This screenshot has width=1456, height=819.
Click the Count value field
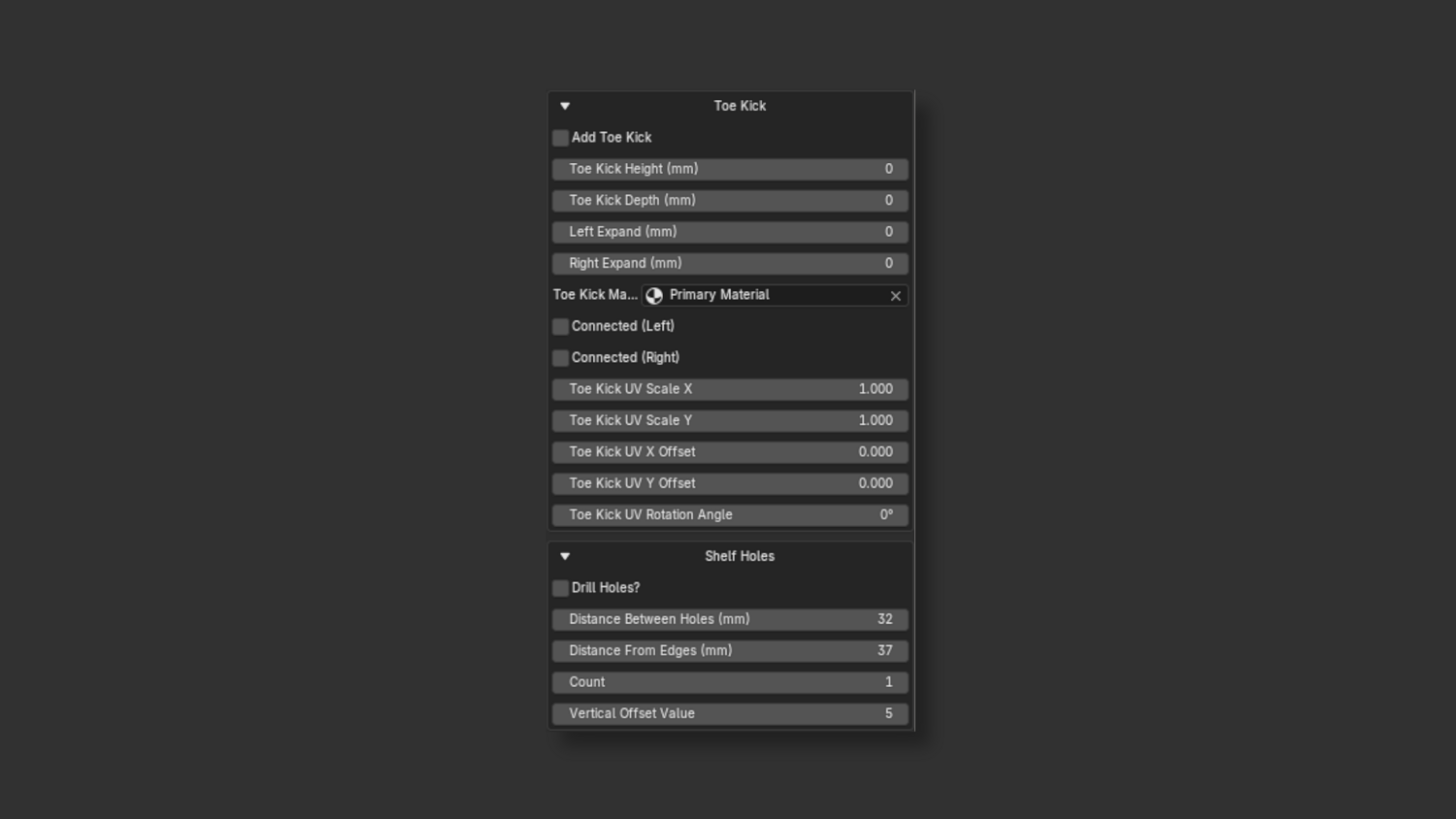click(x=730, y=682)
